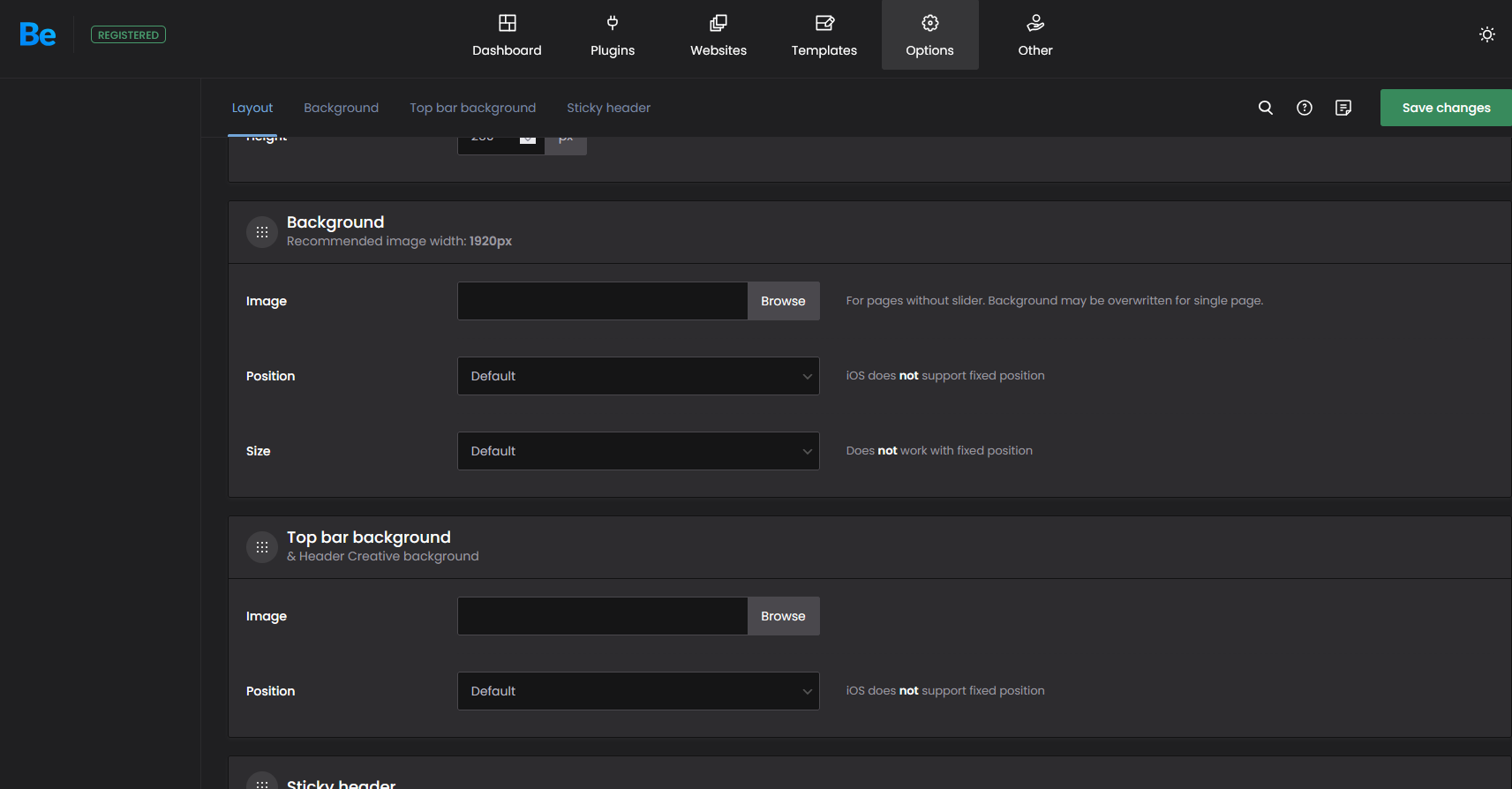Click the Top bar background image field
The image size is (1512, 789).
click(602, 616)
